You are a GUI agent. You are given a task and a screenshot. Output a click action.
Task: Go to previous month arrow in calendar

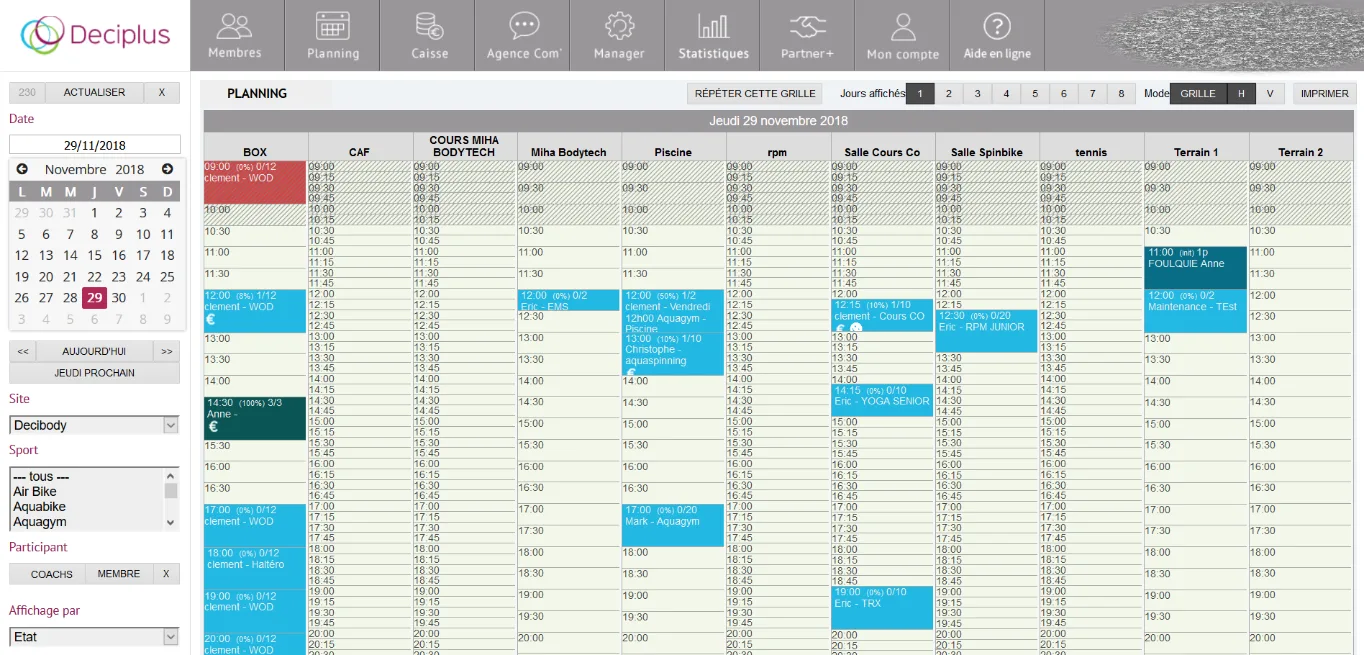pyautogui.click(x=22, y=169)
